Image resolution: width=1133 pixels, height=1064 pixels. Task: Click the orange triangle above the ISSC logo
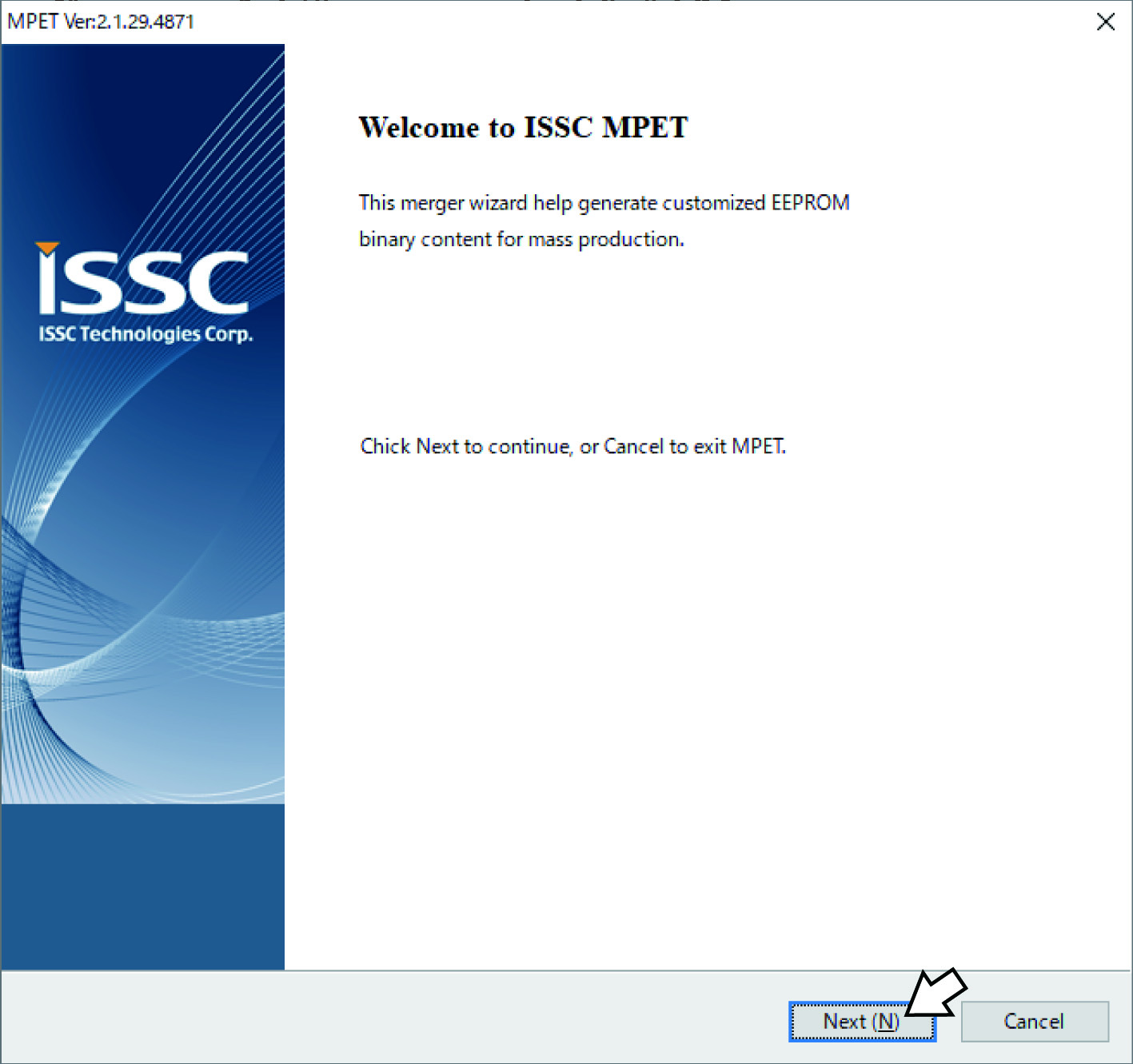pos(48,249)
